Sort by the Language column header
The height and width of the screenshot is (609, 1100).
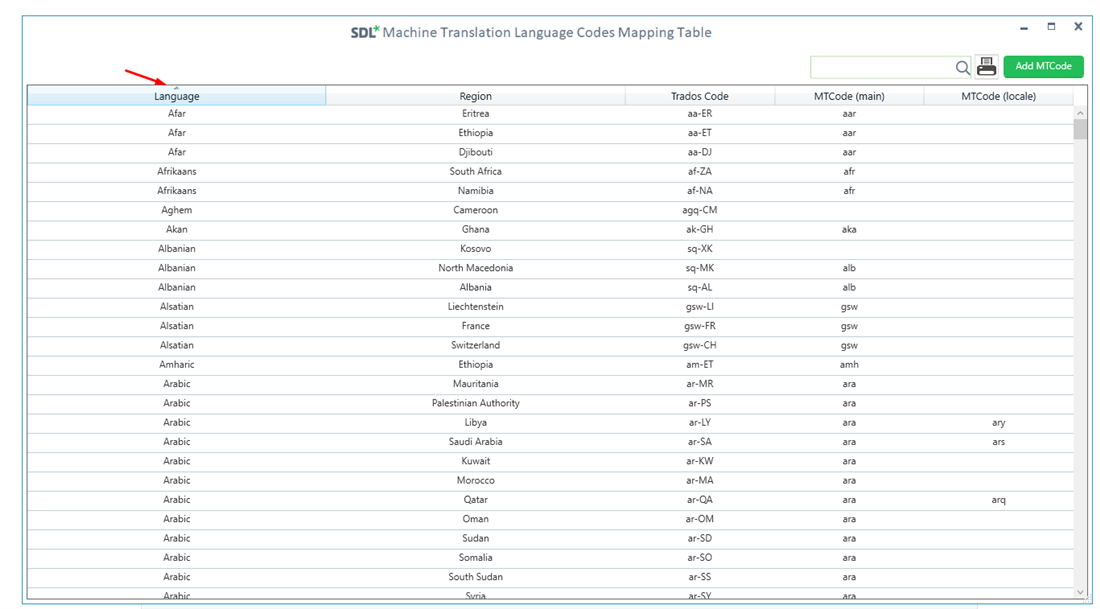pyautogui.click(x=177, y=96)
